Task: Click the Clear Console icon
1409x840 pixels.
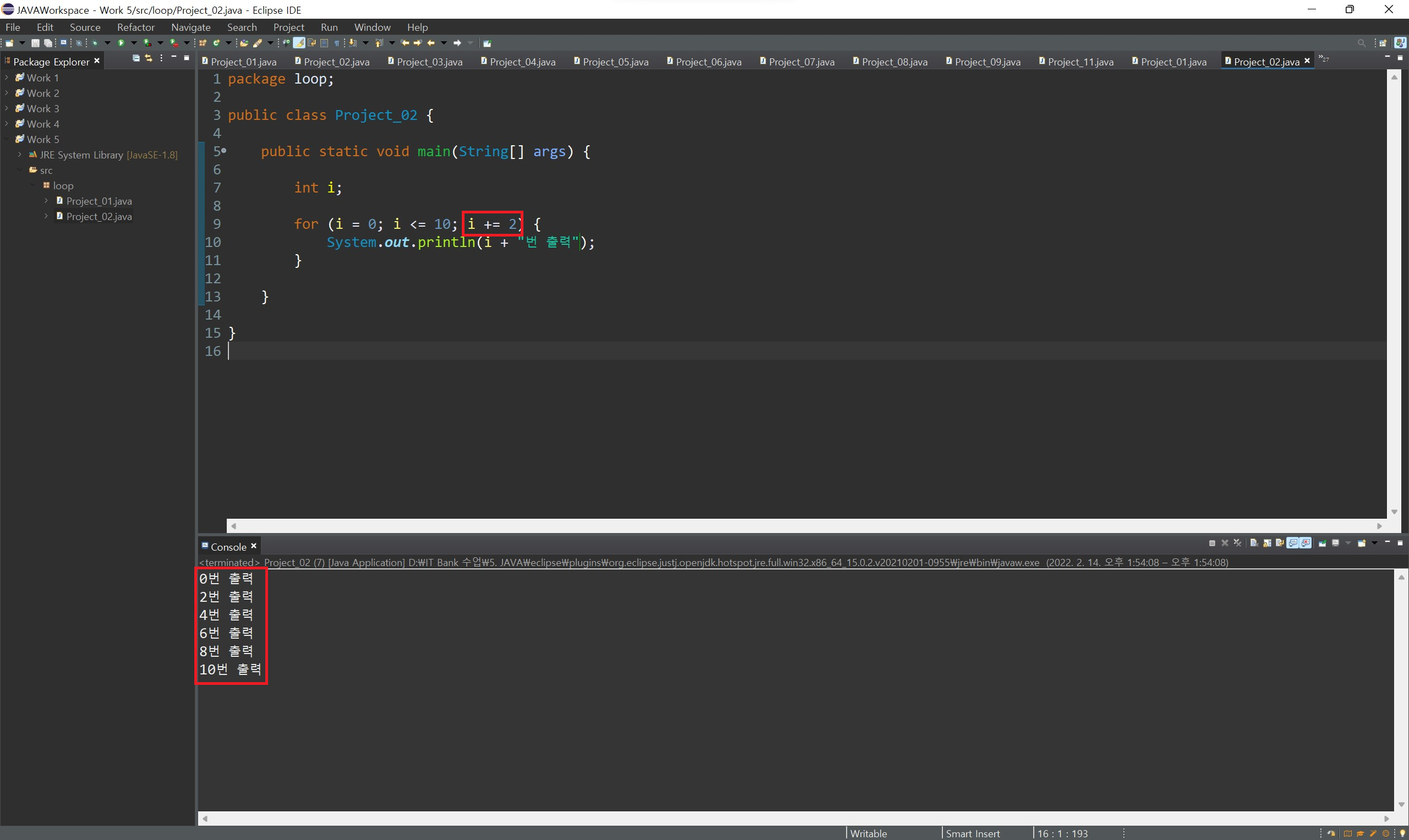Action: coord(1254,543)
